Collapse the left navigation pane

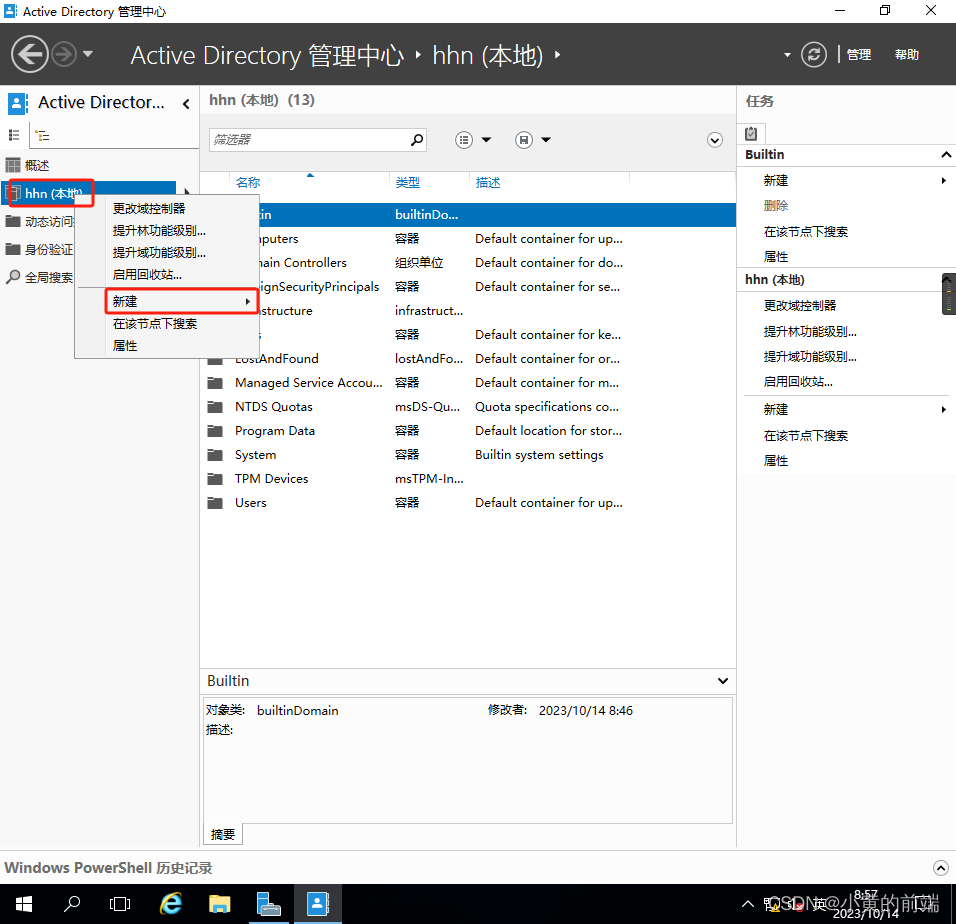coord(186,104)
